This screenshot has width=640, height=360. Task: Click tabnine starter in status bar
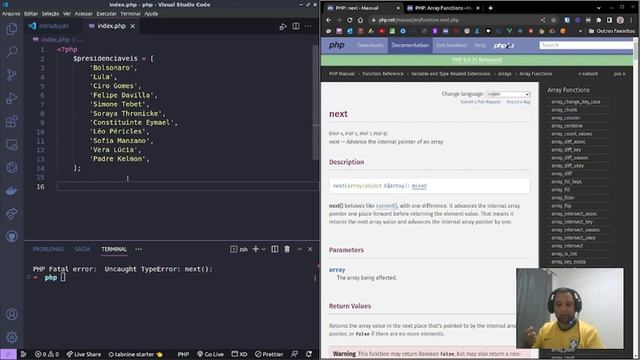(x=135, y=354)
